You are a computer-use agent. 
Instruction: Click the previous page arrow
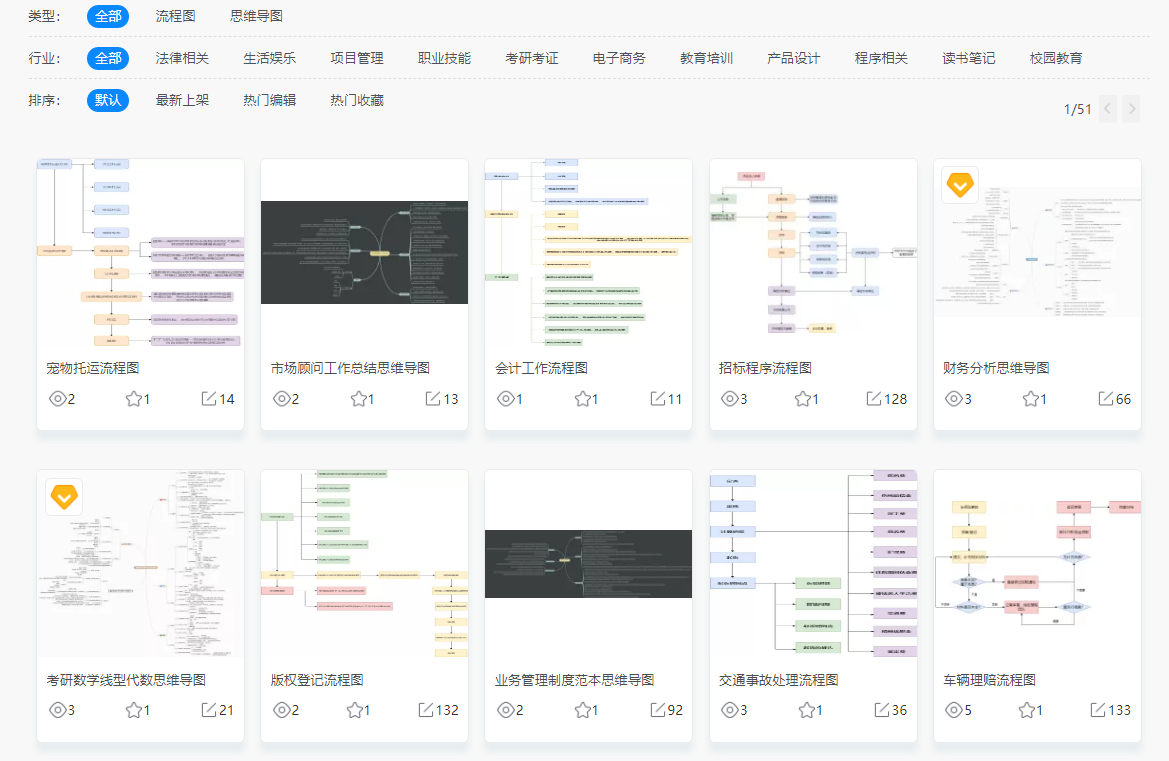pyautogui.click(x=1107, y=108)
